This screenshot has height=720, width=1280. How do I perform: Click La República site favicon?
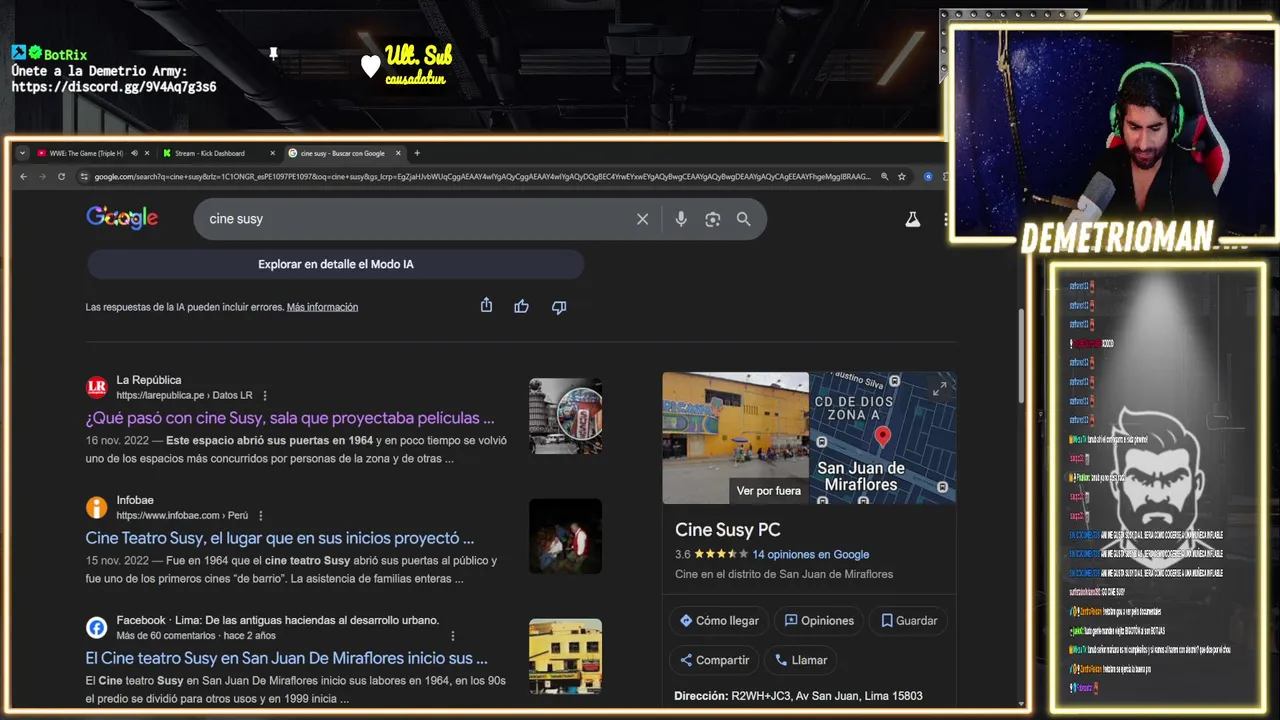point(97,387)
